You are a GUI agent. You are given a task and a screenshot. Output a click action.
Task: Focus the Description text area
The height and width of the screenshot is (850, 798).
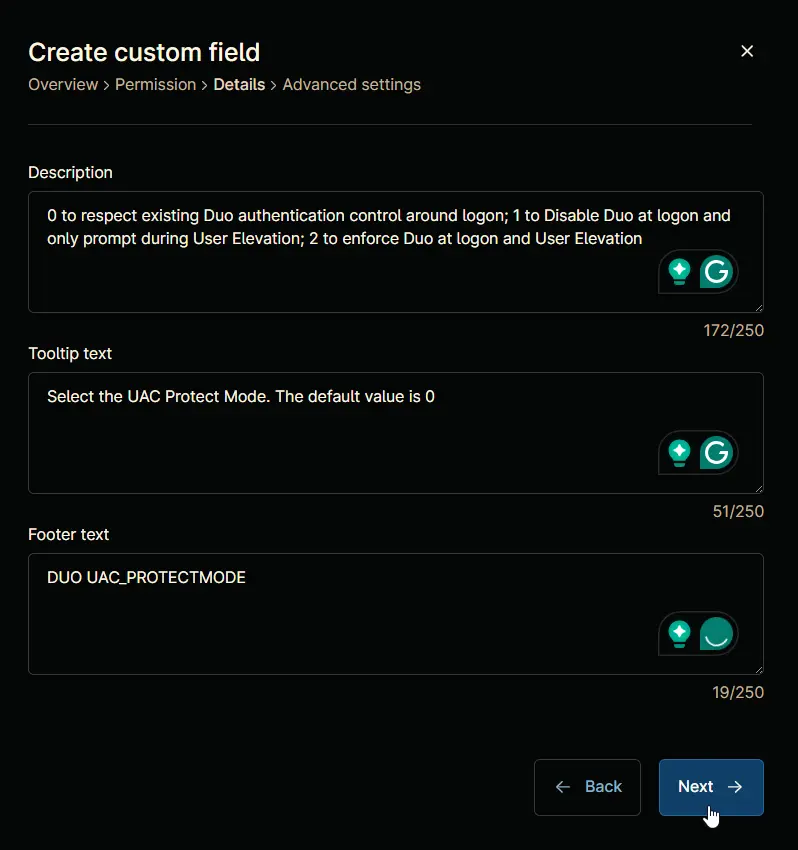[x=396, y=252]
